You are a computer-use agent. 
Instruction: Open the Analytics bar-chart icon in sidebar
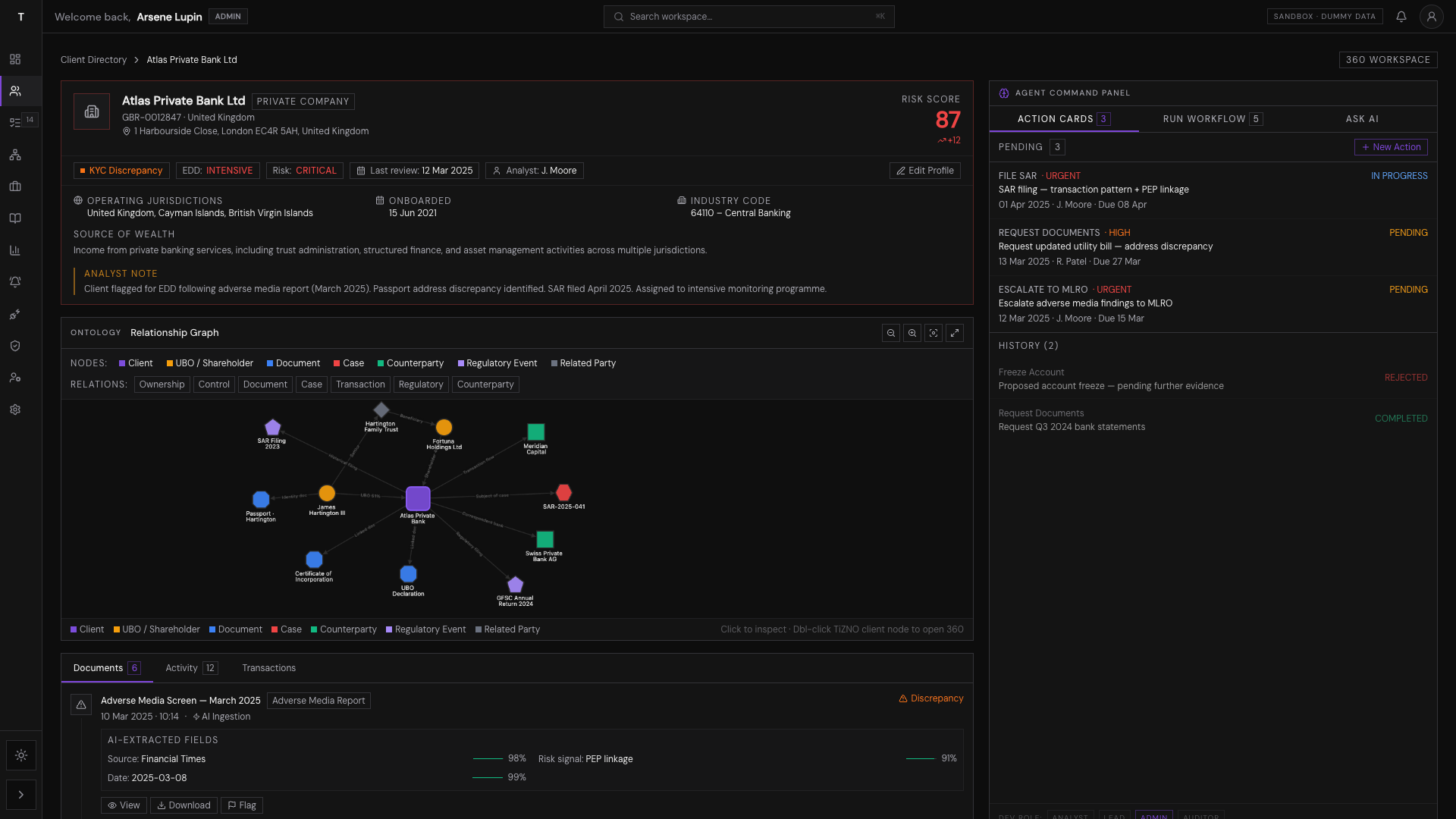[15, 250]
